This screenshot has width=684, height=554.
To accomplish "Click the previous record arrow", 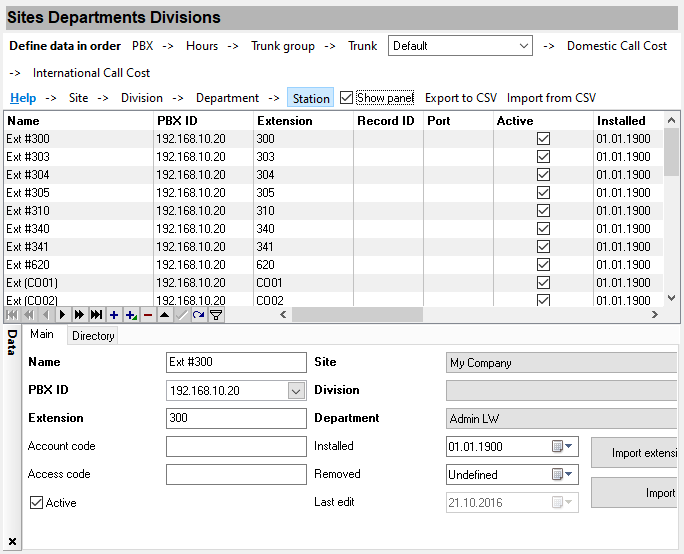I will [x=46, y=315].
